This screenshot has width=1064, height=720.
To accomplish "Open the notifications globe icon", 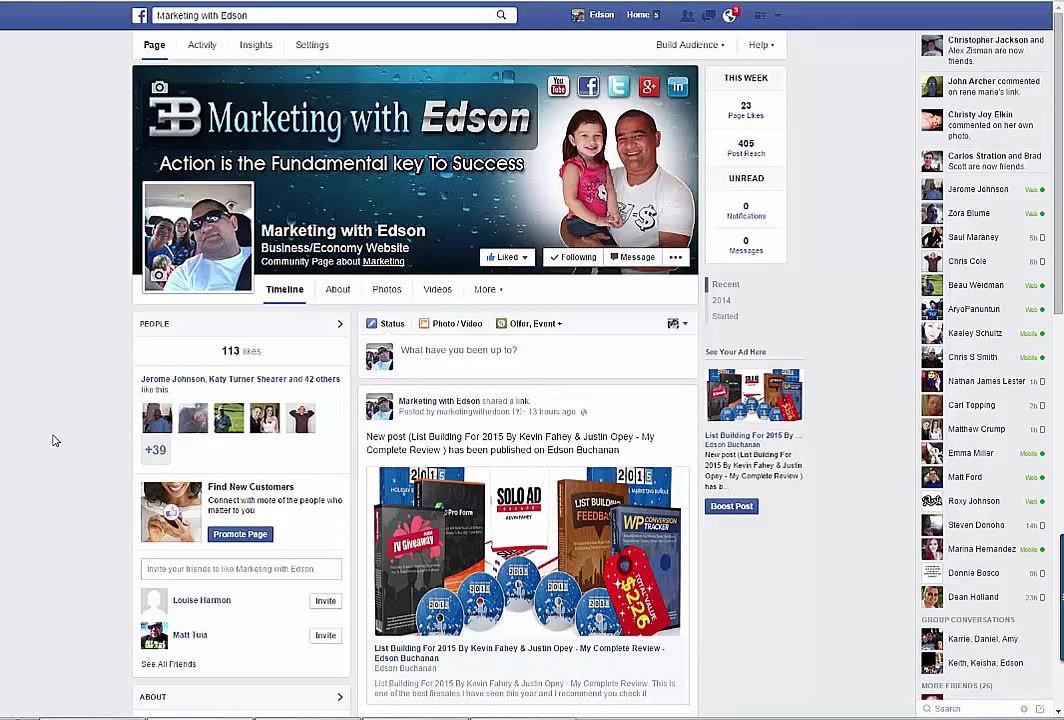I will tap(729, 15).
